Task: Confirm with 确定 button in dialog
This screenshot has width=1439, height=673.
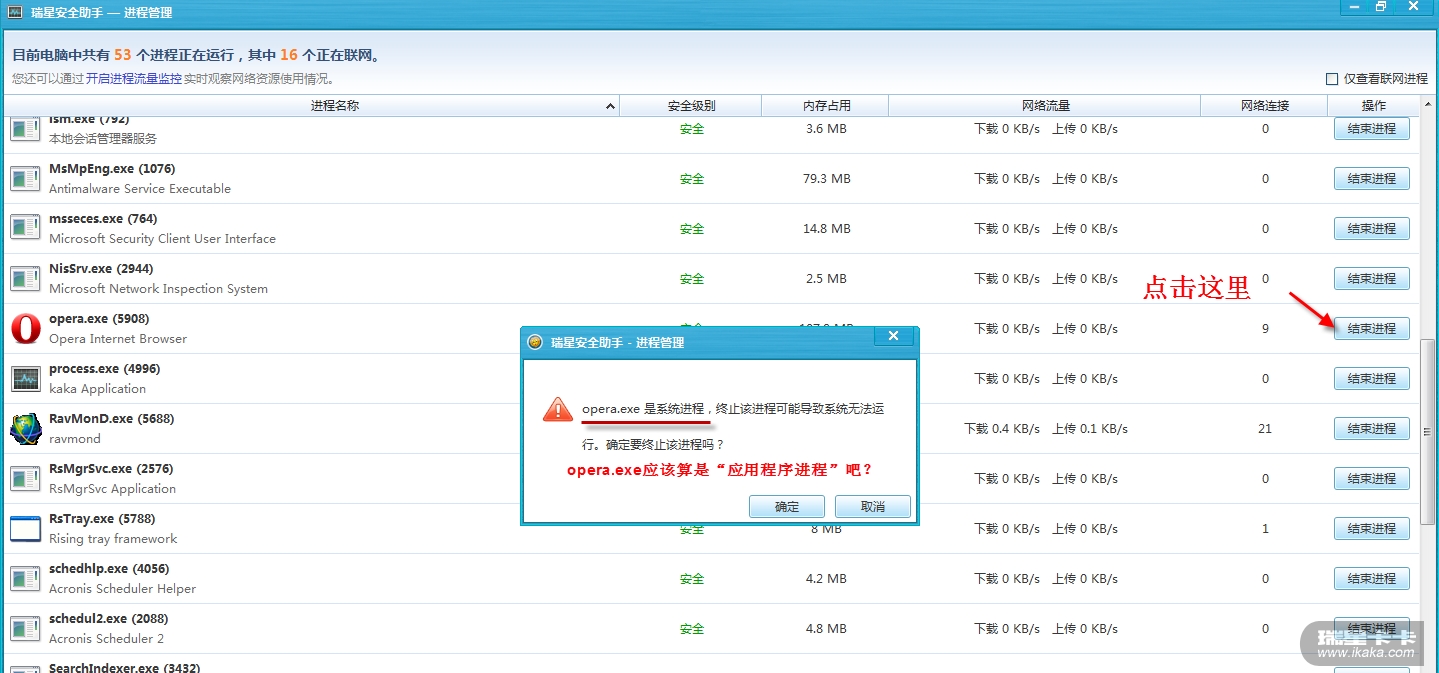Action: click(787, 507)
